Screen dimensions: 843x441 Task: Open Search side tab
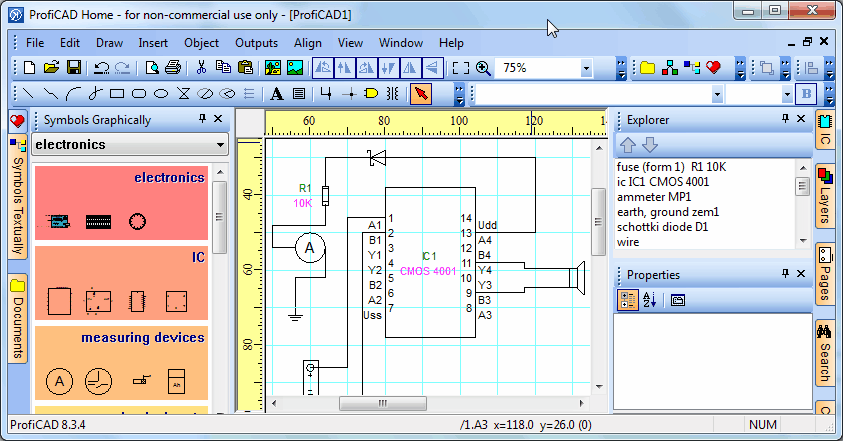[x=824, y=353]
